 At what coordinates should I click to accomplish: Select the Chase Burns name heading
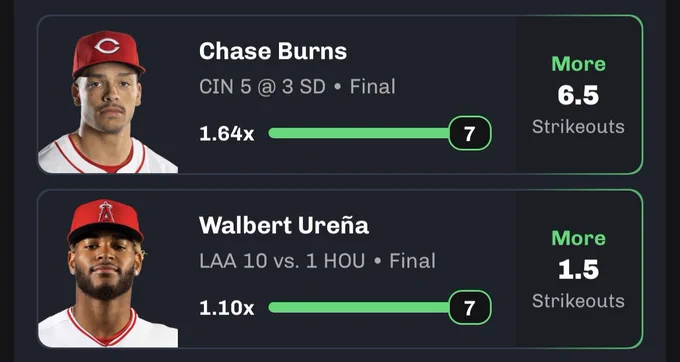tap(273, 52)
